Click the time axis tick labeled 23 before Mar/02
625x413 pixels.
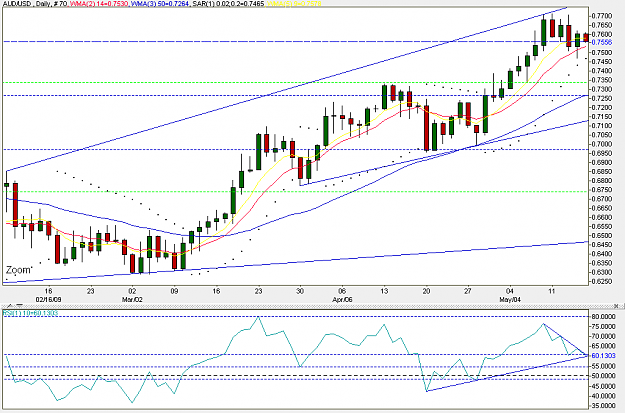coord(90,291)
